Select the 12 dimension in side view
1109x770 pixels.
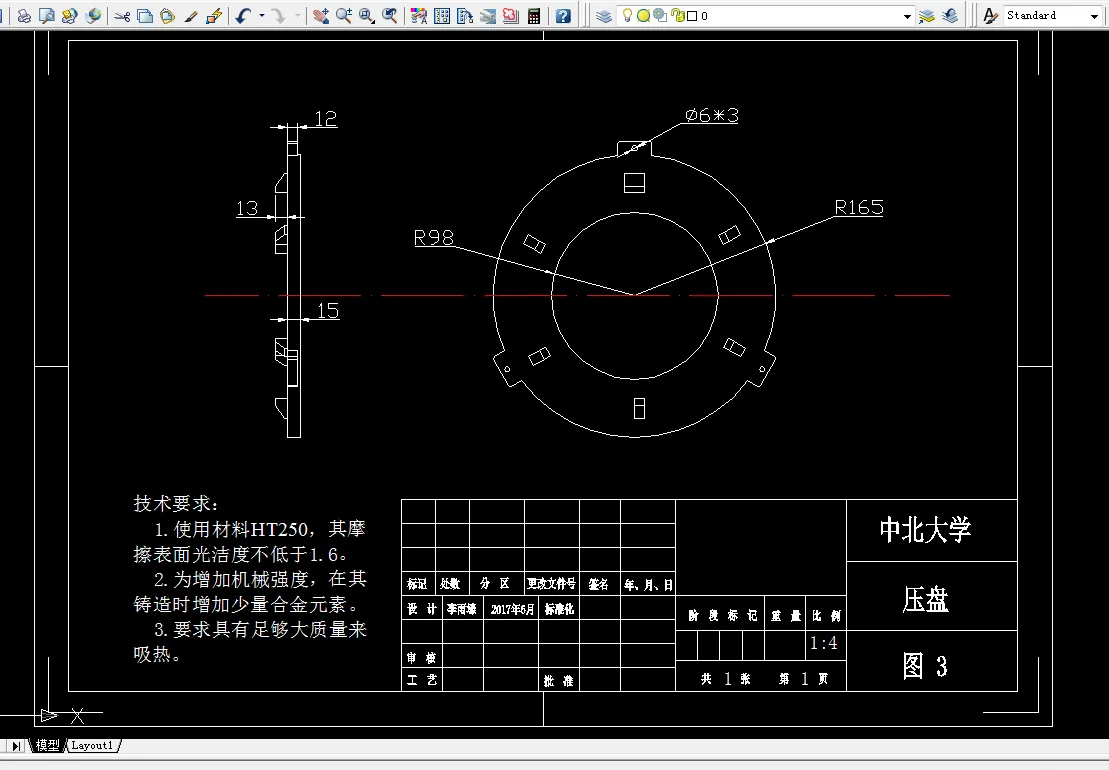coord(325,119)
